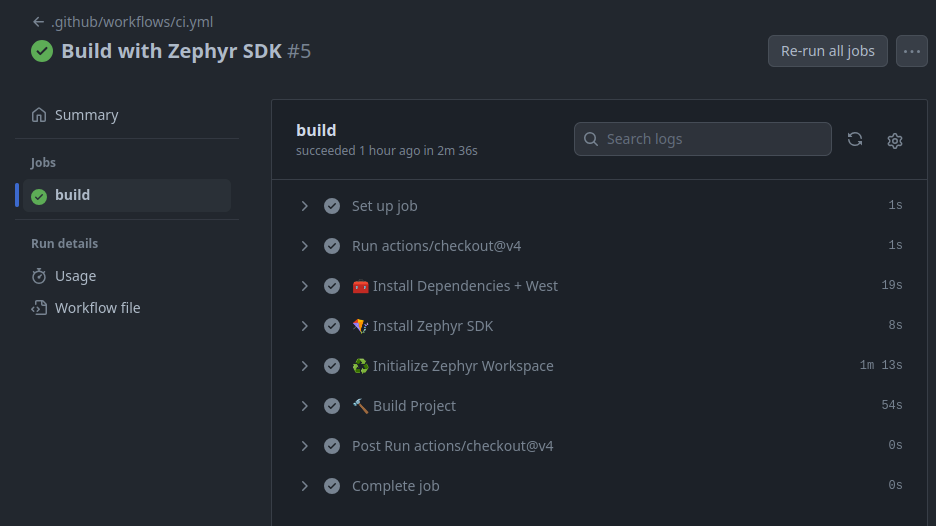Click the Summary home icon
The height and width of the screenshot is (526, 936).
(39, 115)
